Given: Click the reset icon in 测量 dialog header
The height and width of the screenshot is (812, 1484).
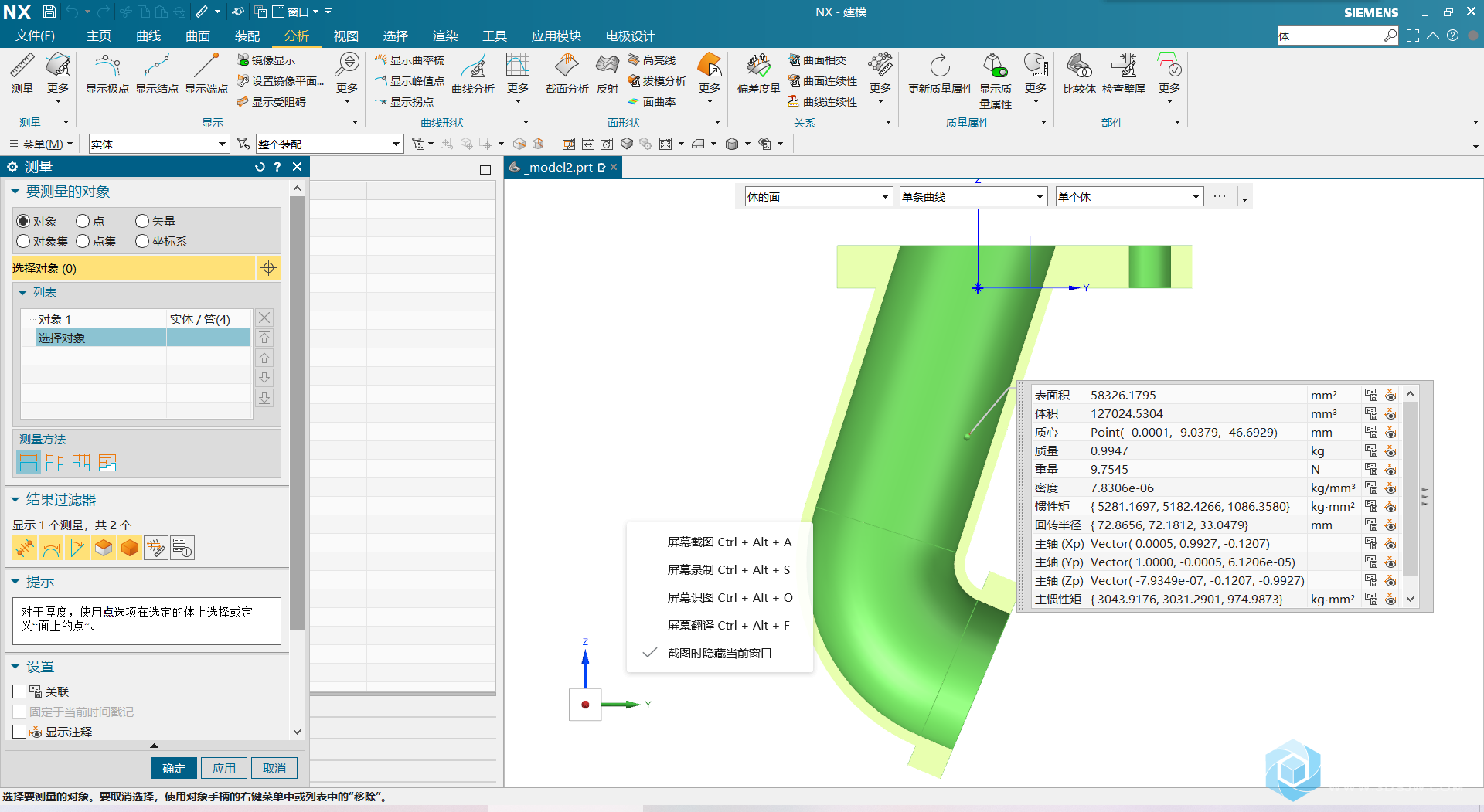Looking at the screenshot, I should (260, 167).
